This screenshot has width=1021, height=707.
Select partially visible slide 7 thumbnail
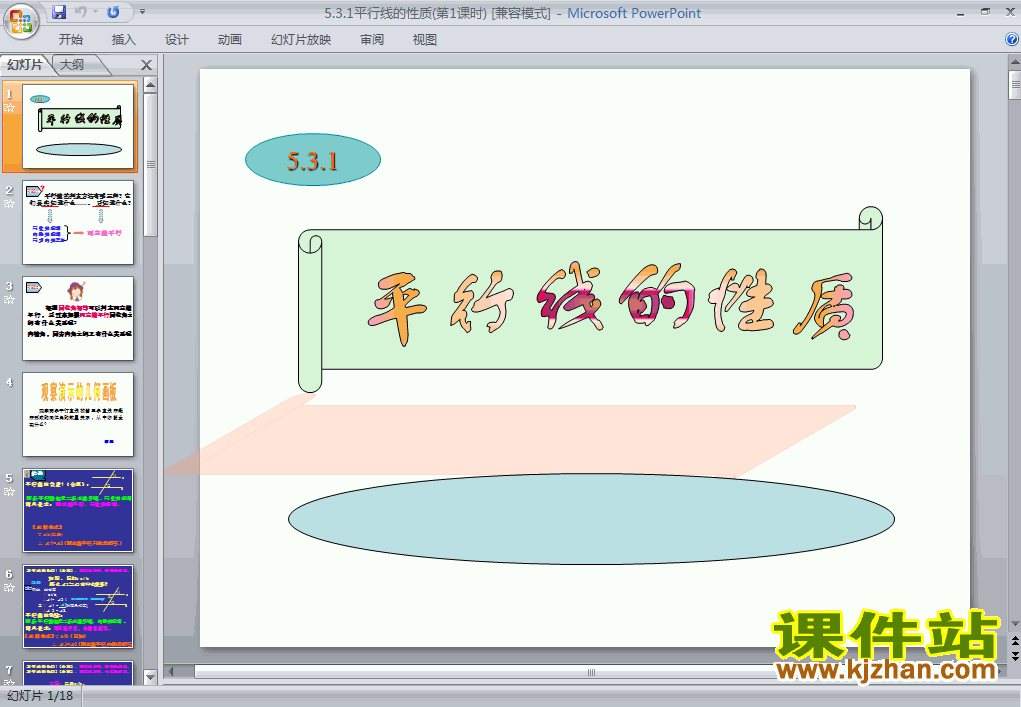point(78,672)
